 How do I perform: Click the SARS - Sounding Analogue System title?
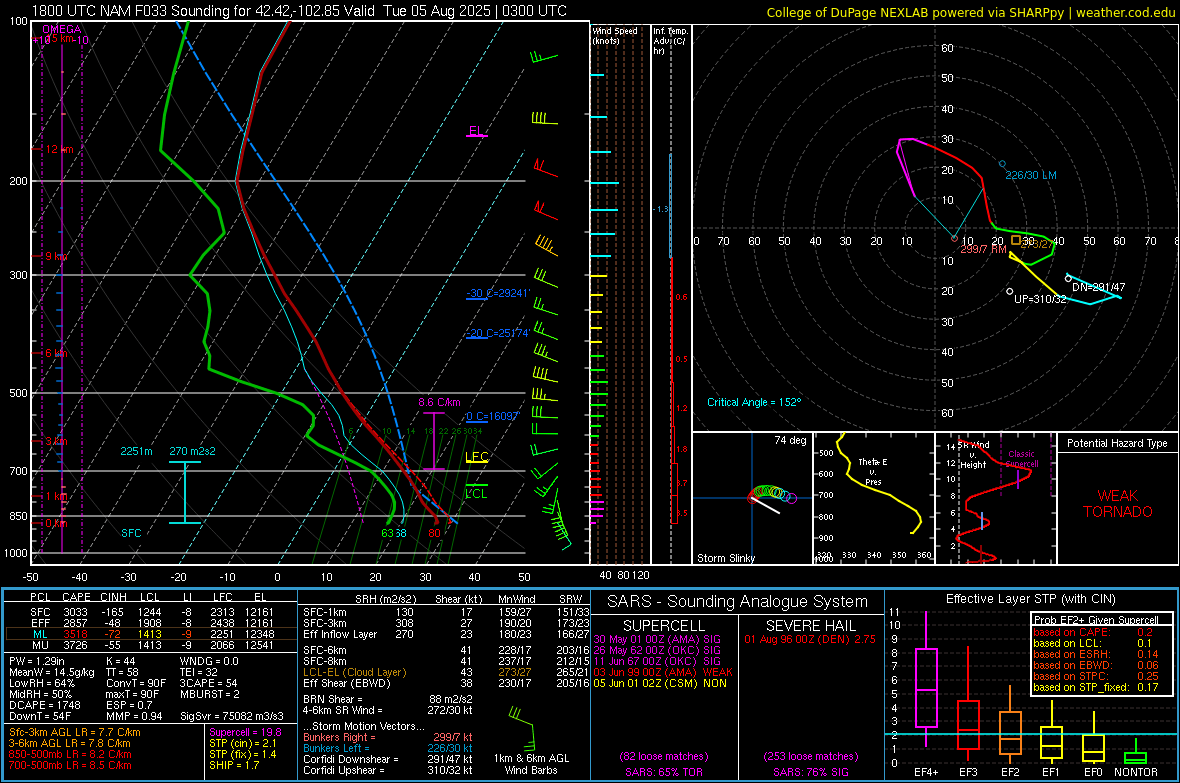(737, 602)
